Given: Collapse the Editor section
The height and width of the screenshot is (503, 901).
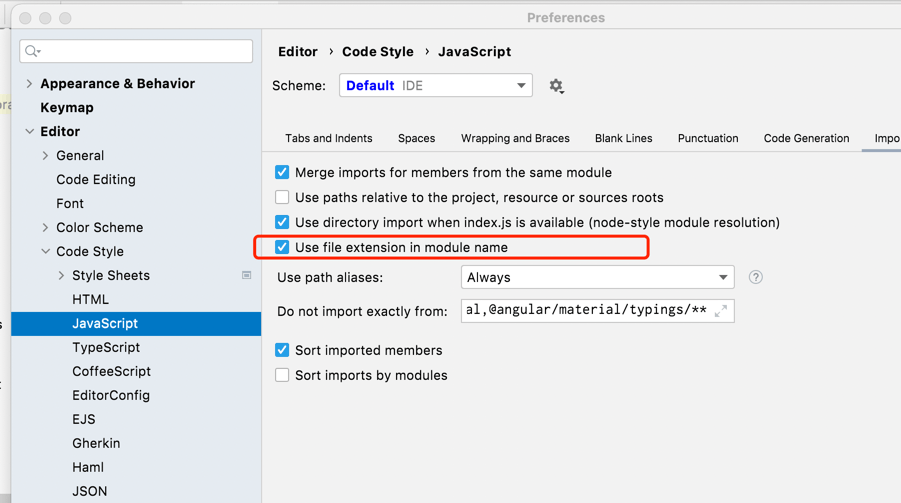Looking at the screenshot, I should 29,132.
